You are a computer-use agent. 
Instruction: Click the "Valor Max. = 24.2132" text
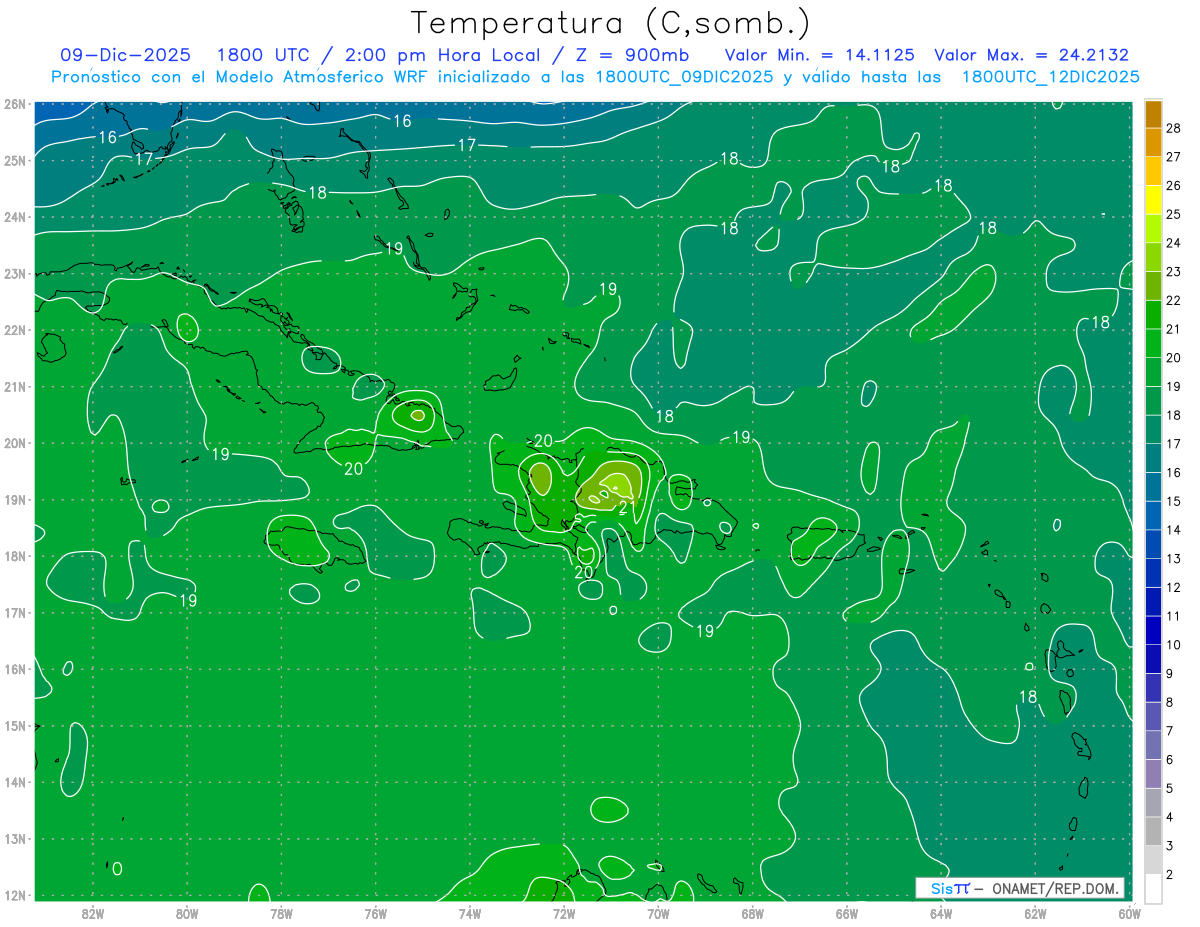pos(1031,55)
